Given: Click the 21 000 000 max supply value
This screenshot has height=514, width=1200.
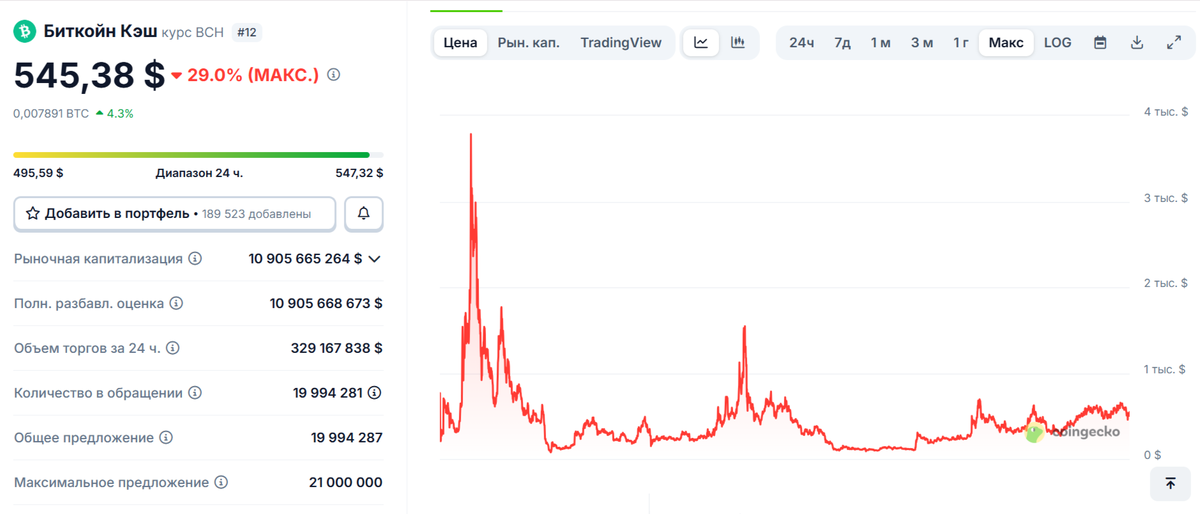Looking at the screenshot, I should (x=346, y=482).
